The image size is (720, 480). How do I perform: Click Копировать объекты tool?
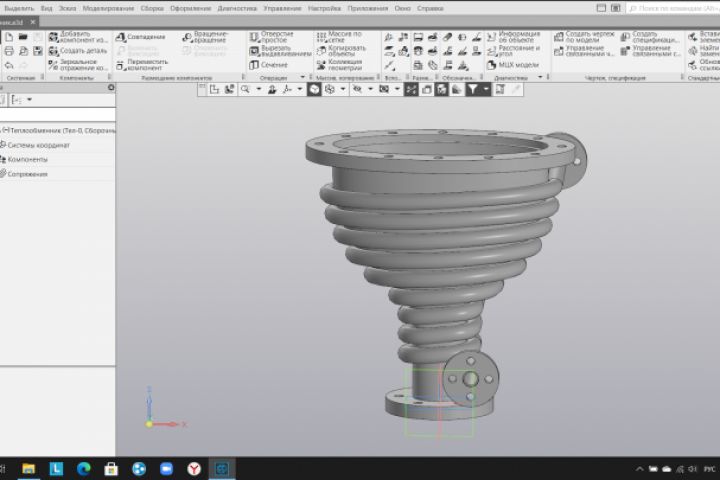(x=342, y=51)
